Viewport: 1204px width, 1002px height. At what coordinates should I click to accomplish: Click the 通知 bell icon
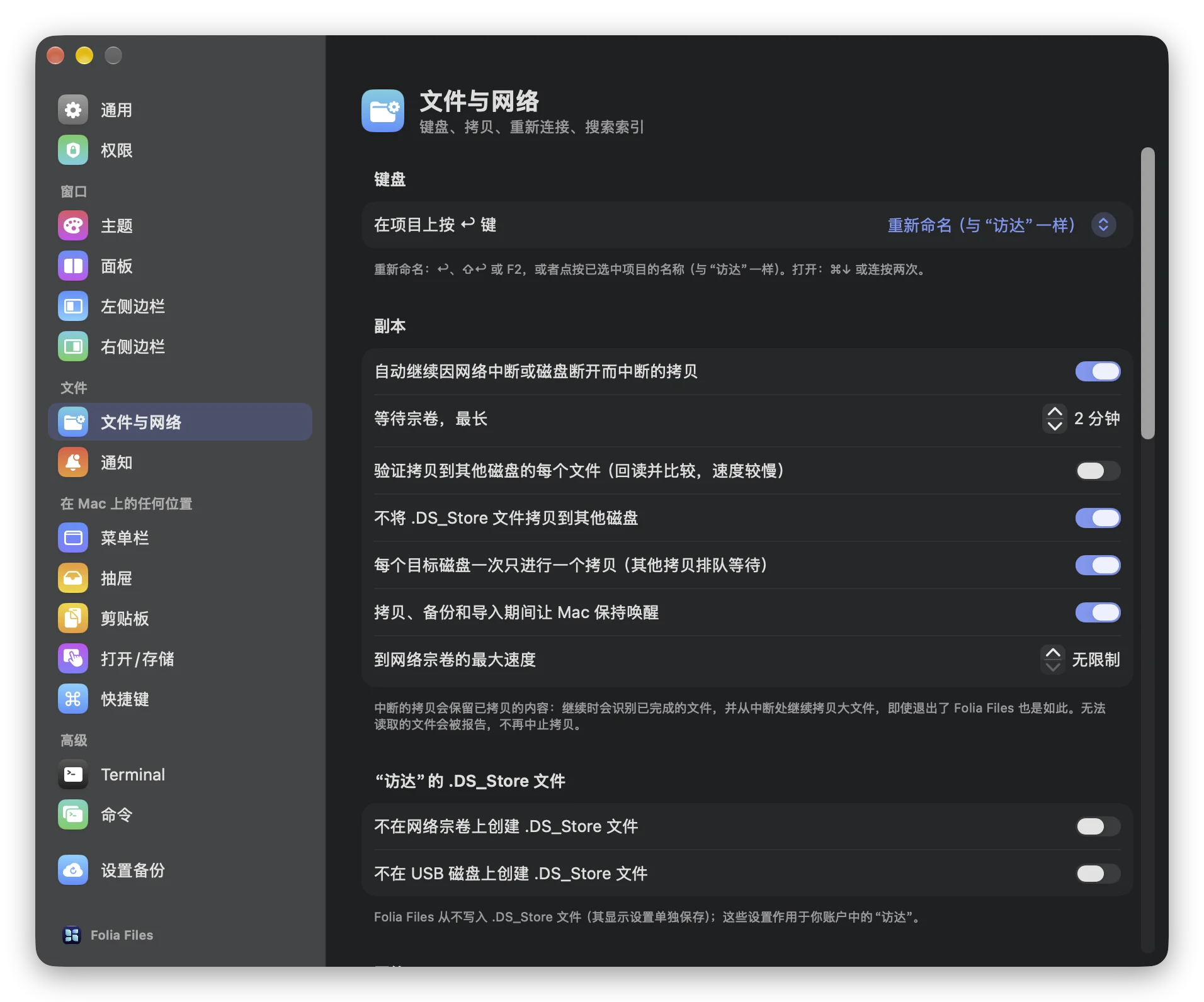point(73,463)
